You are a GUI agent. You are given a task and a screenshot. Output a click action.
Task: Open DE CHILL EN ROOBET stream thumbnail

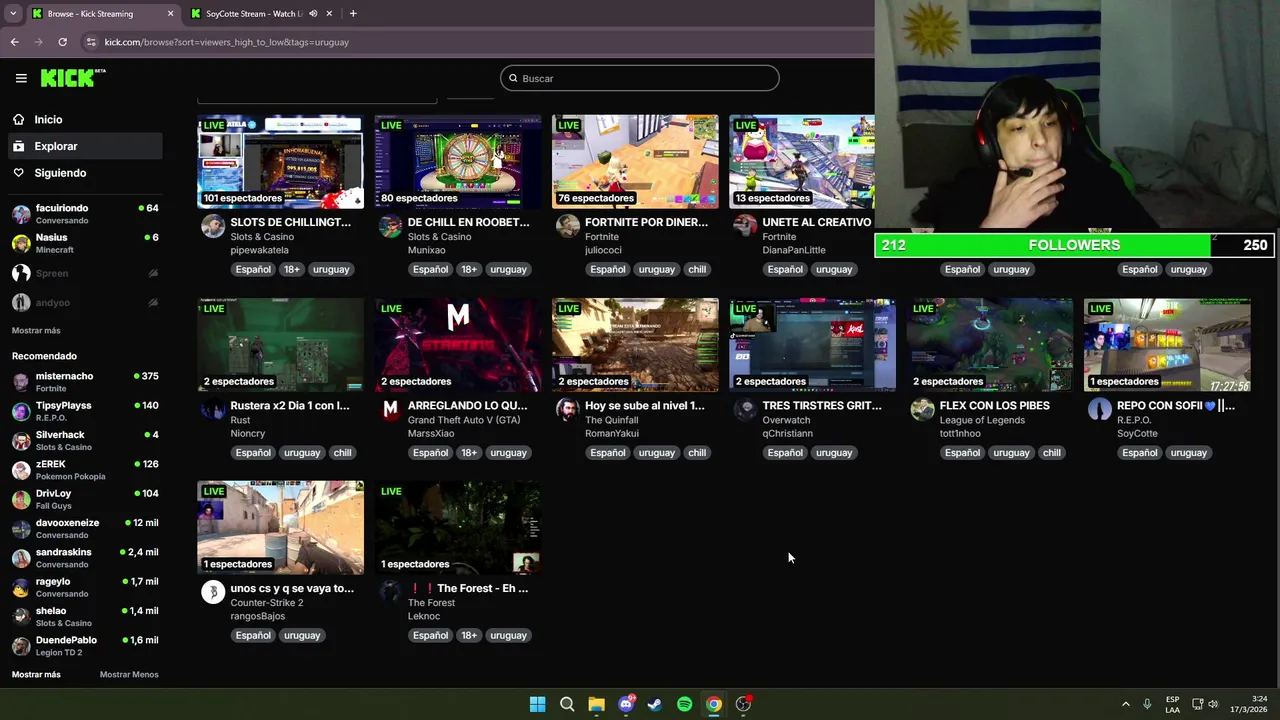pos(458,161)
